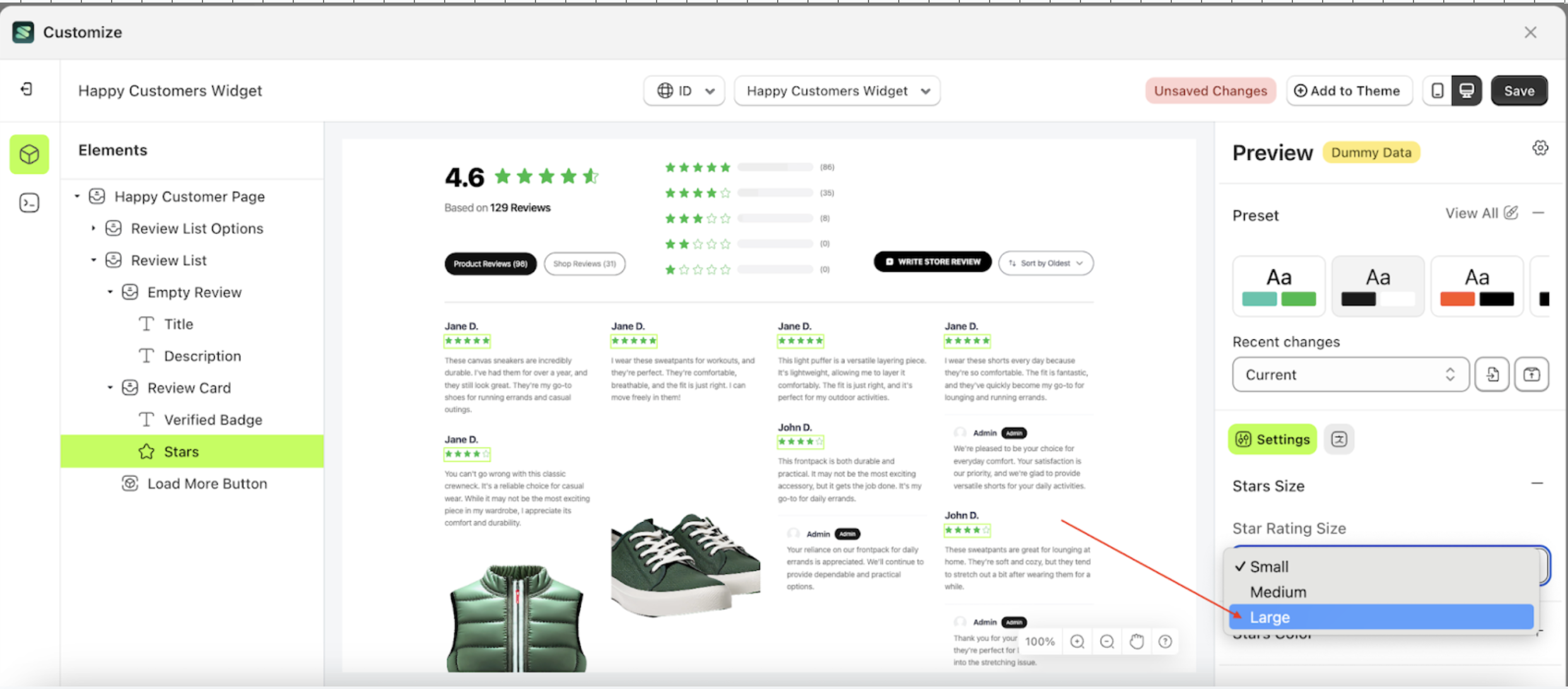This screenshot has height=689, width=1568.
Task: Switch preview to mobile device view
Action: 1437,90
